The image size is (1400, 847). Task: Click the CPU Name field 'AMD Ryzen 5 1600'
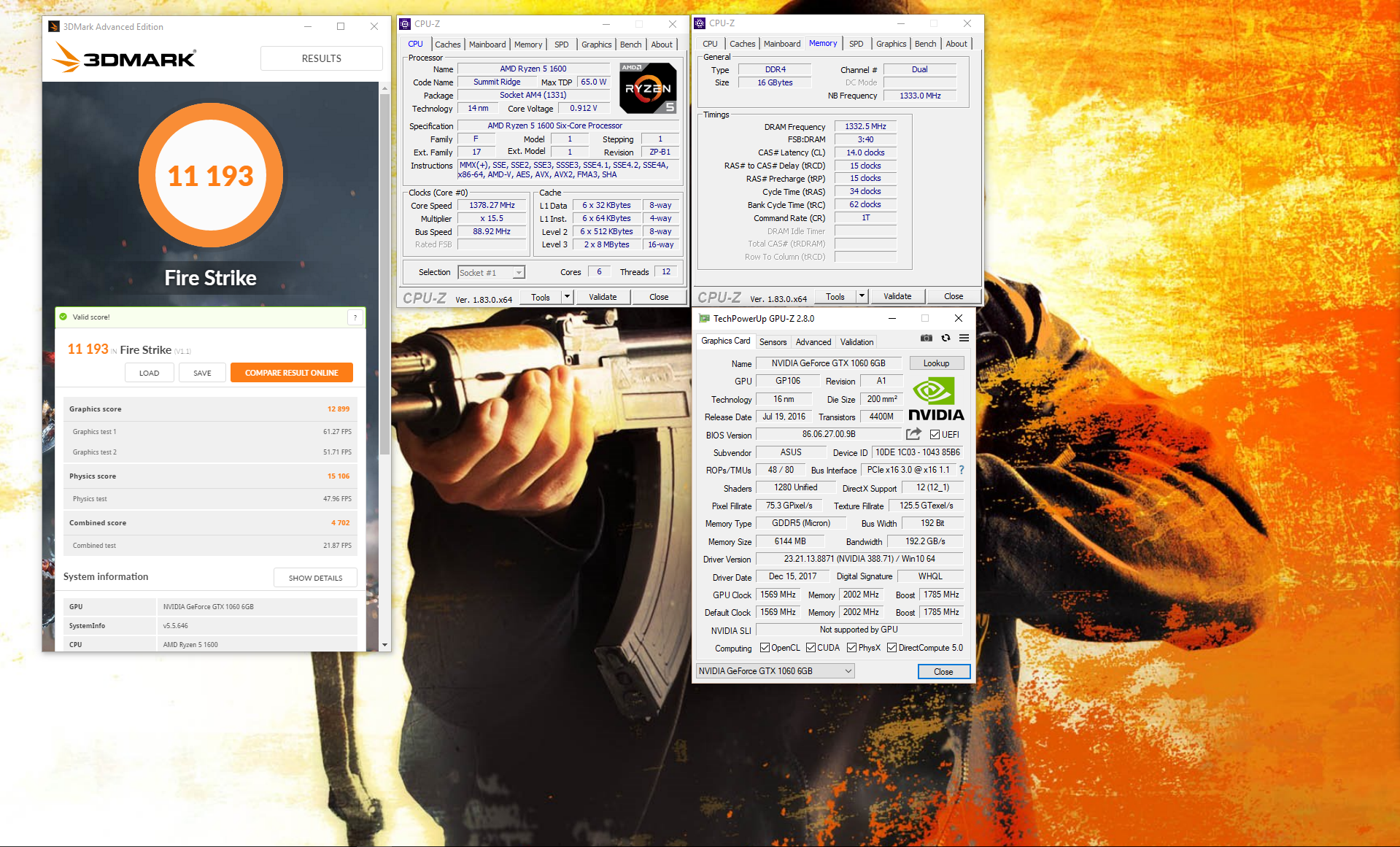[x=533, y=69]
